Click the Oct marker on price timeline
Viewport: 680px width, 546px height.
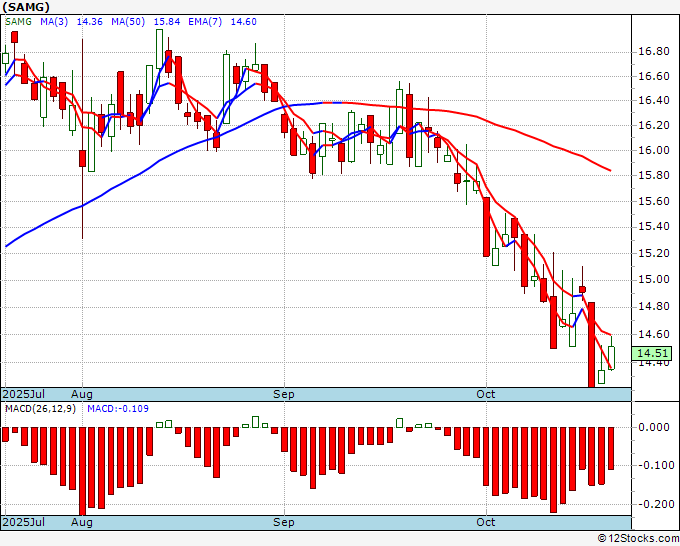pyautogui.click(x=486, y=394)
